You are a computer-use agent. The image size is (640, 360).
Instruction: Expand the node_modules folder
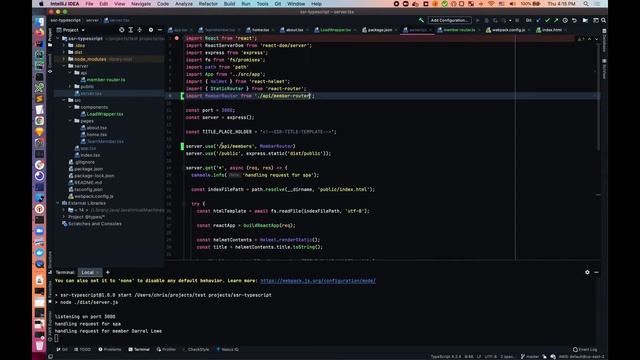[x=64, y=59]
